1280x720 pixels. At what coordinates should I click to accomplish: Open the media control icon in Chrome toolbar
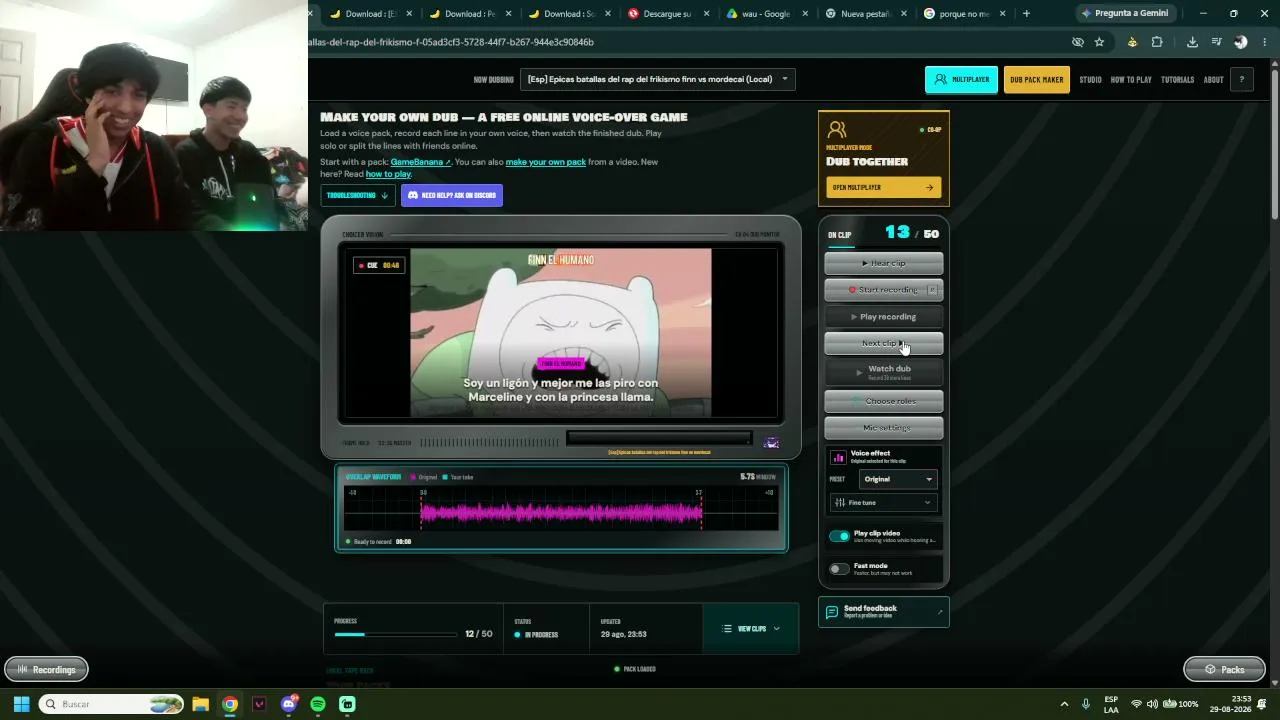1216,42
